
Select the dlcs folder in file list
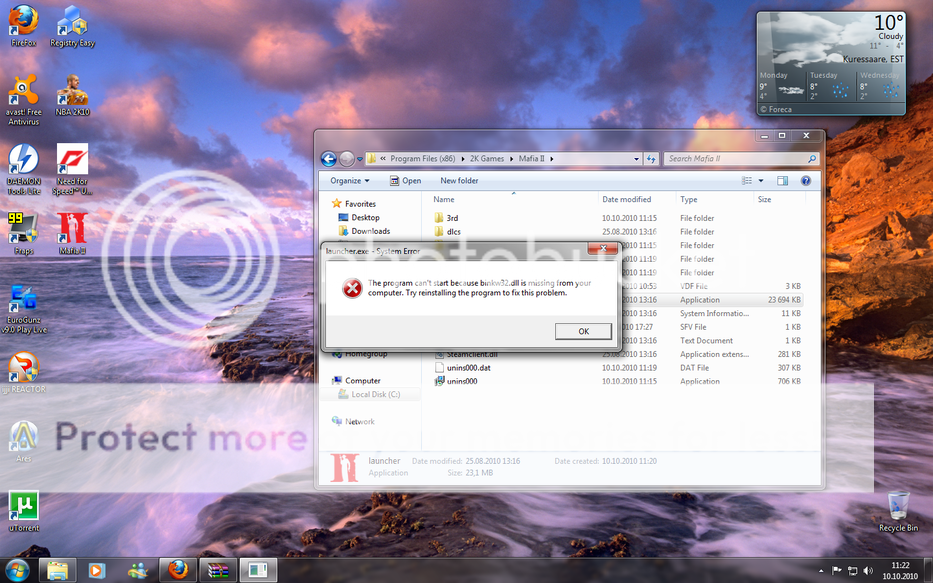(x=453, y=231)
